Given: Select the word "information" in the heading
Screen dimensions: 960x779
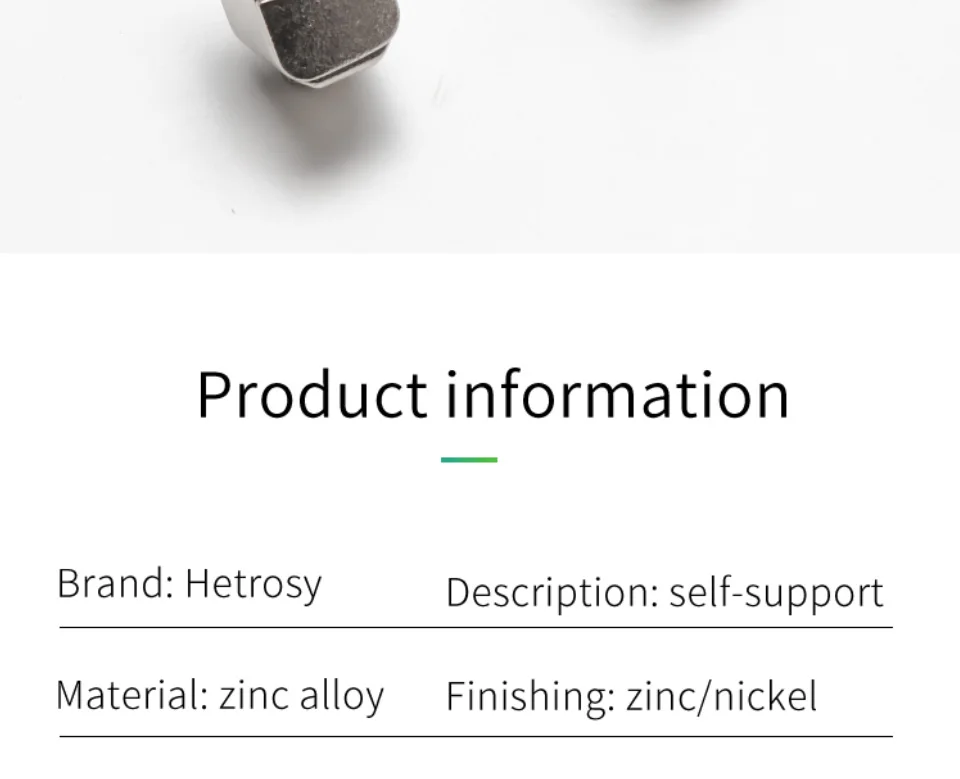Looking at the screenshot, I should click(x=617, y=394).
